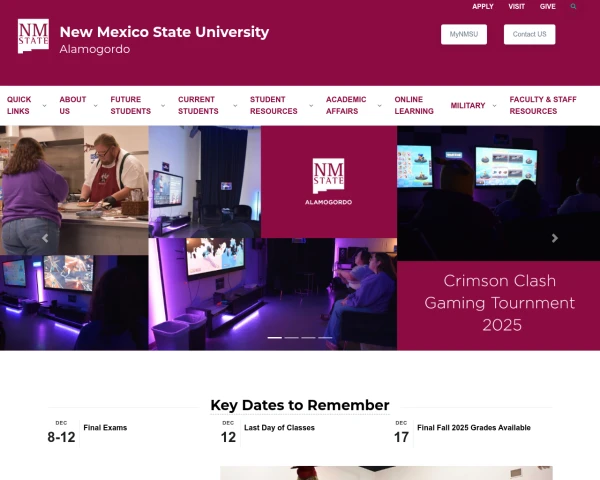Viewport: 600px width, 480px height.
Task: Go to the previous carousel slide
Action: point(45,238)
